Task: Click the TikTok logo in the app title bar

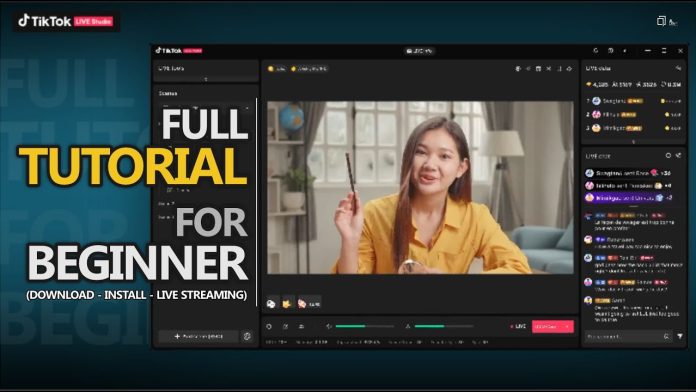Action: coord(178,51)
